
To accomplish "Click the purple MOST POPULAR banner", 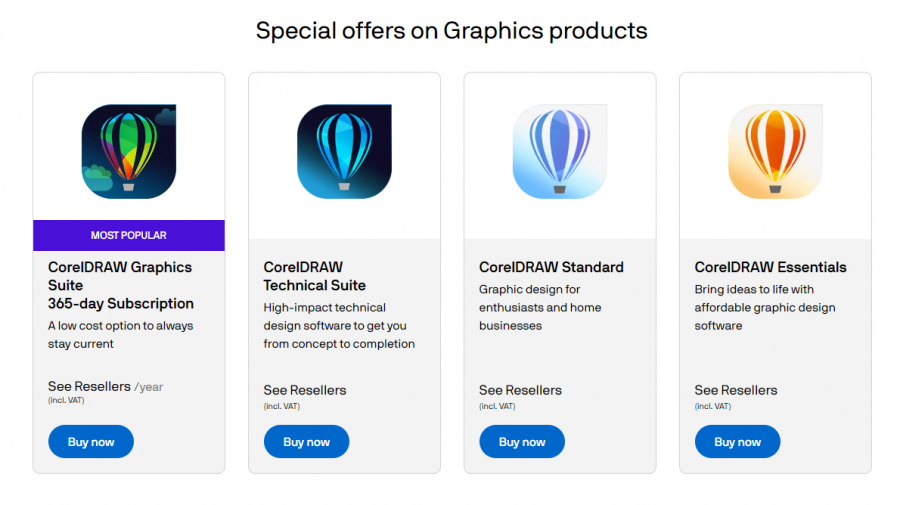I will pos(129,236).
